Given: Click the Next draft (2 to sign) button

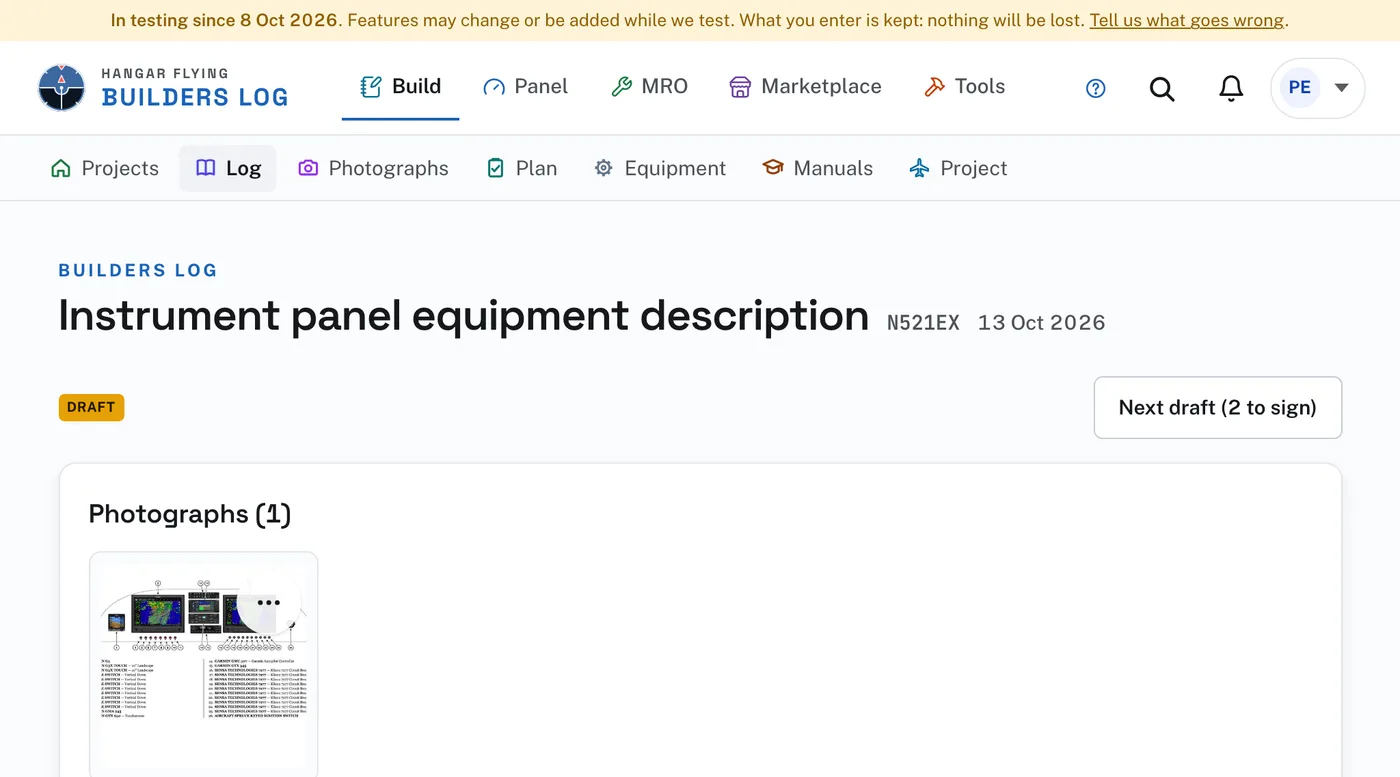Looking at the screenshot, I should point(1218,407).
